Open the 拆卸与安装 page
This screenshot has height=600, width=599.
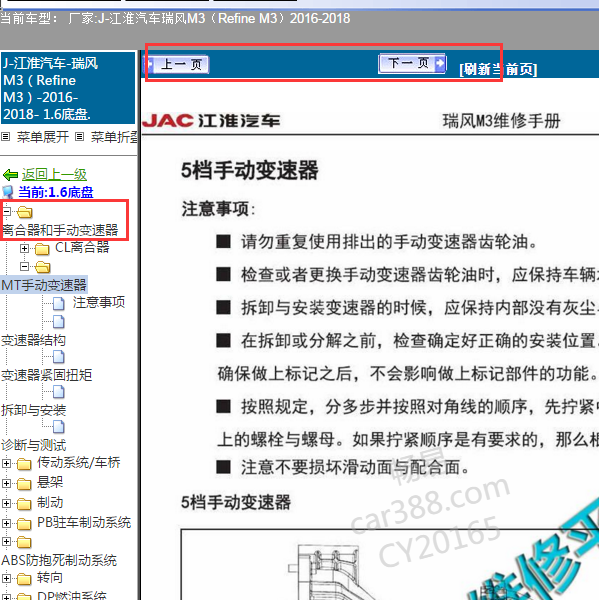tap(33, 410)
